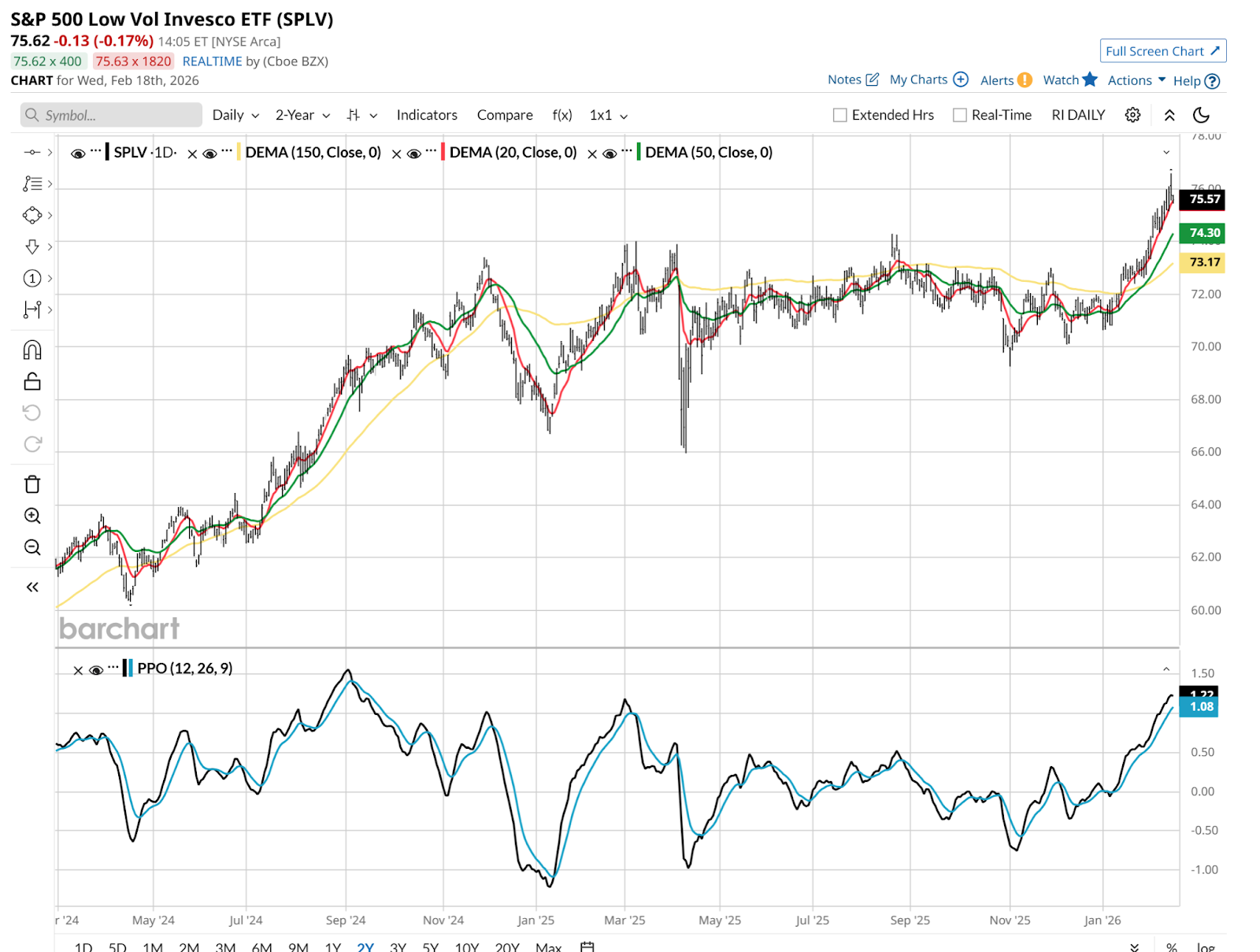This screenshot has height=952, width=1260.
Task: Toggle the percent scale button
Action: coord(1172,946)
